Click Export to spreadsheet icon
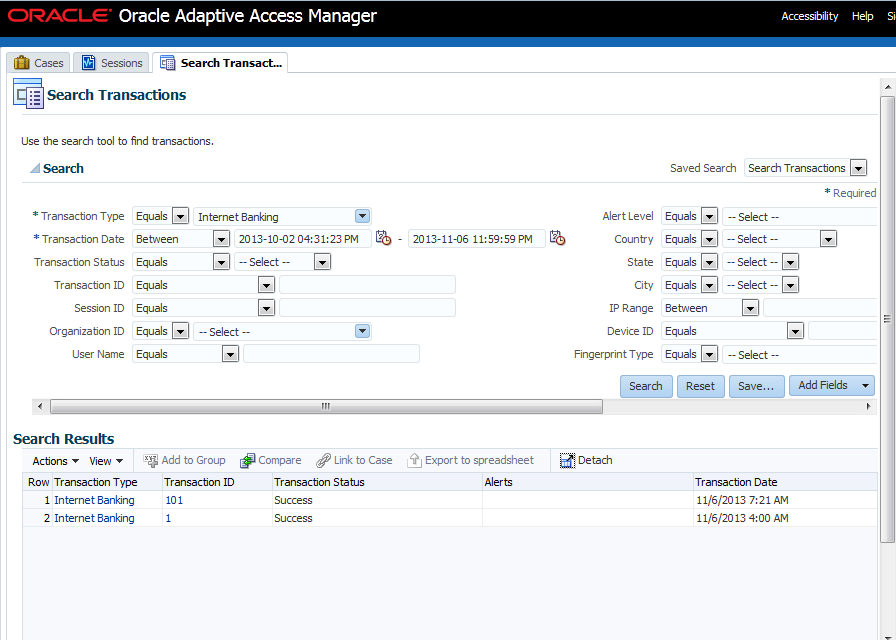896x640 pixels. 414,461
